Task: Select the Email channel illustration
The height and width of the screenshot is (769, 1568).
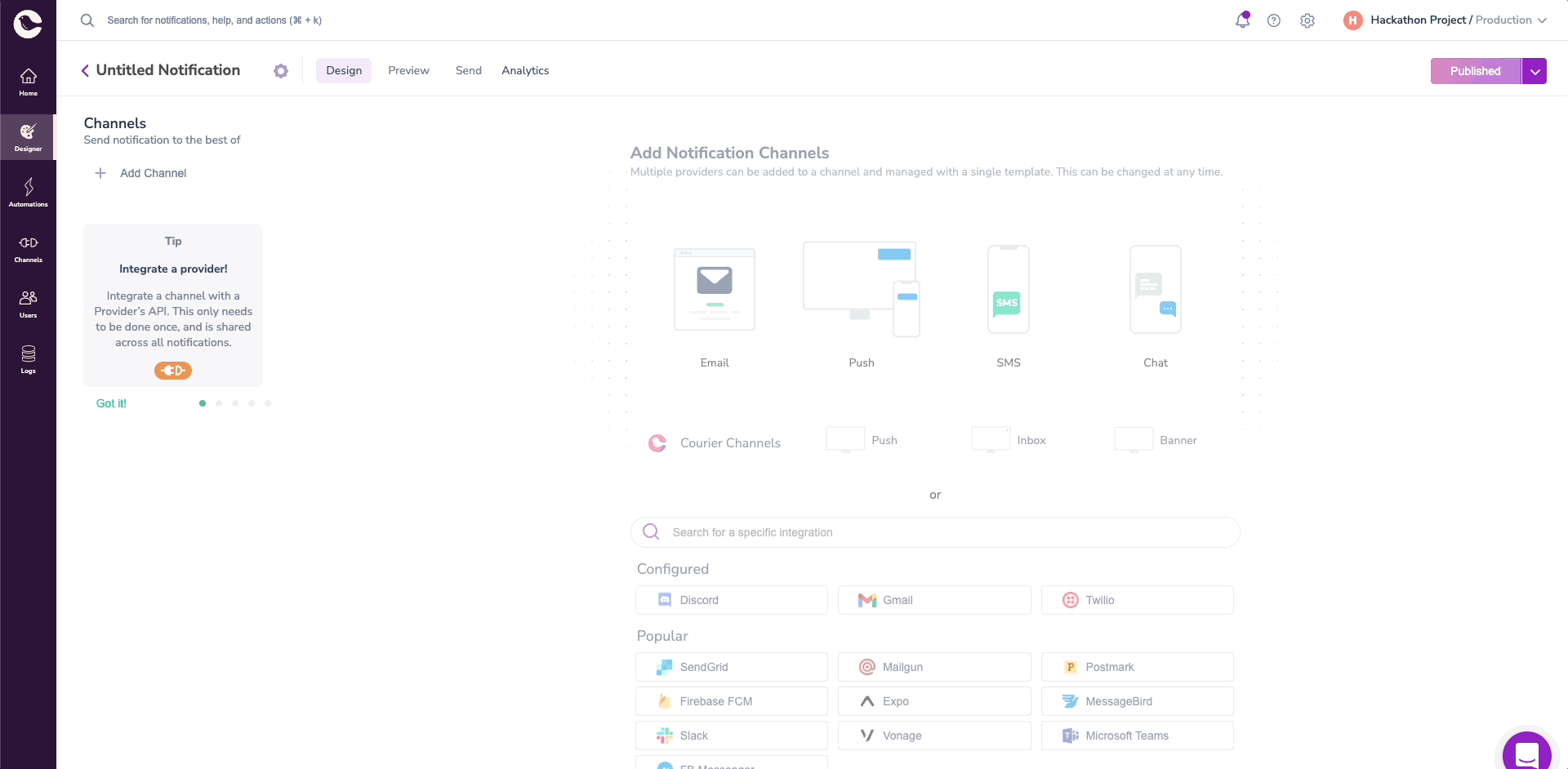Action: pos(715,290)
